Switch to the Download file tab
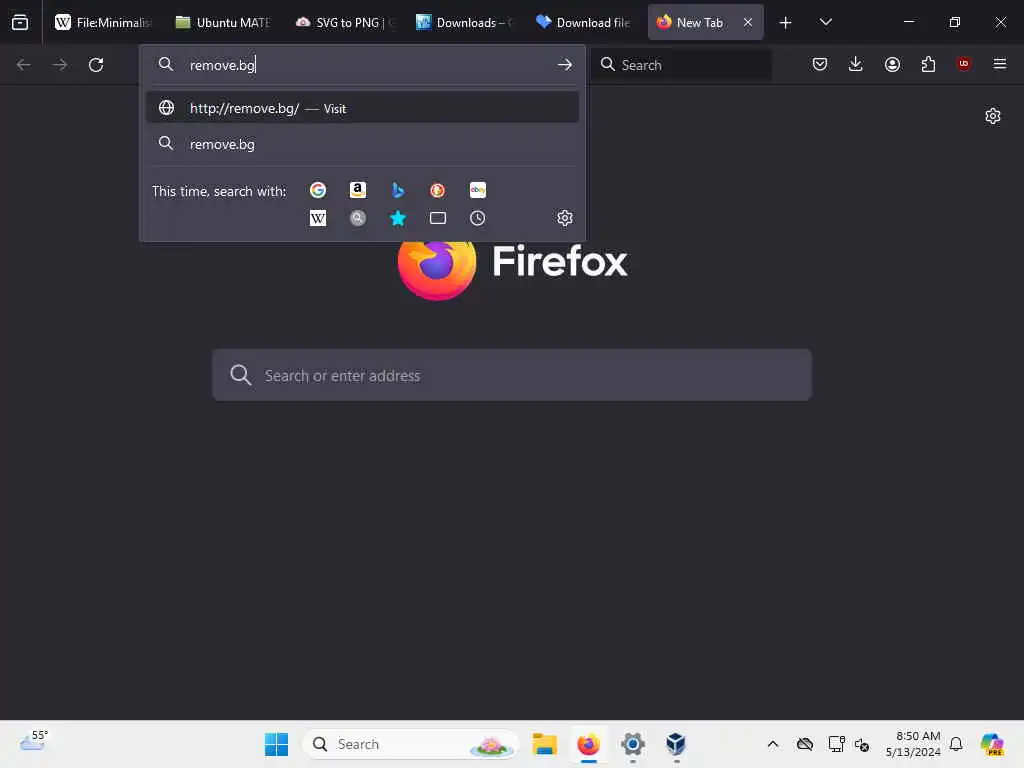Screen dimensions: 1024x768 (584, 23)
